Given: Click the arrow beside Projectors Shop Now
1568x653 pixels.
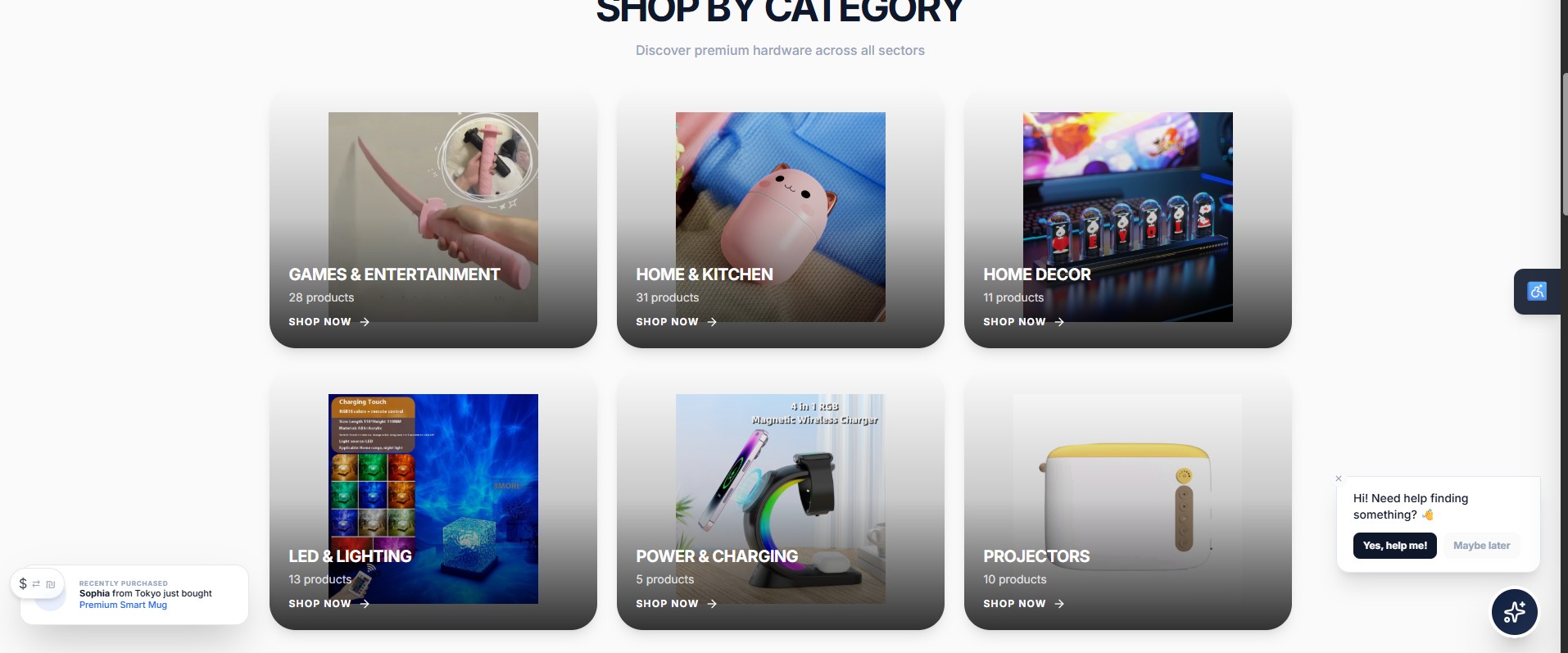Looking at the screenshot, I should click(x=1059, y=604).
